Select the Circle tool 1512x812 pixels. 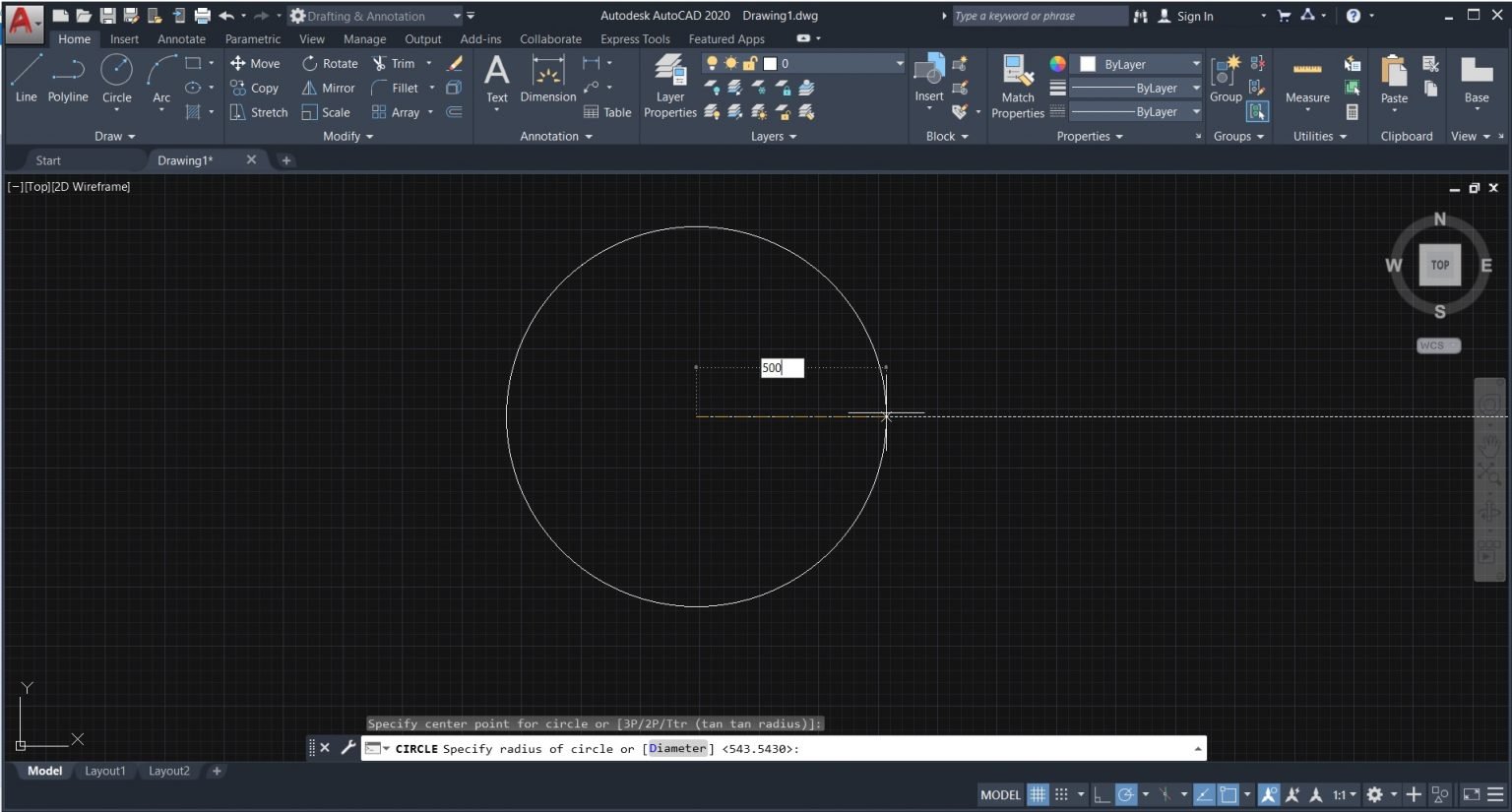coord(117,79)
